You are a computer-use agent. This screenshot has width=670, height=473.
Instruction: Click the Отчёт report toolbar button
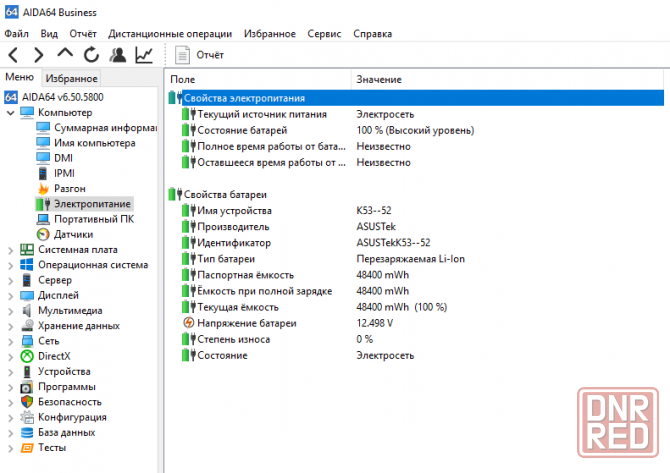200,55
